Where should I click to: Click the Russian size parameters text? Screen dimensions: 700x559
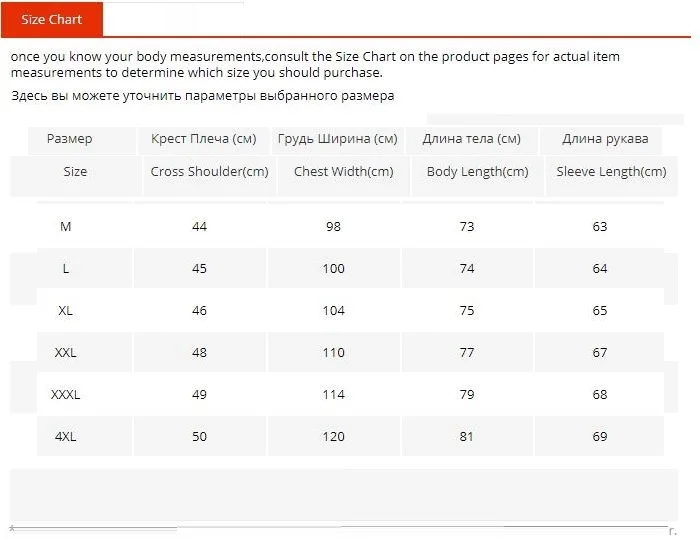(x=203, y=96)
